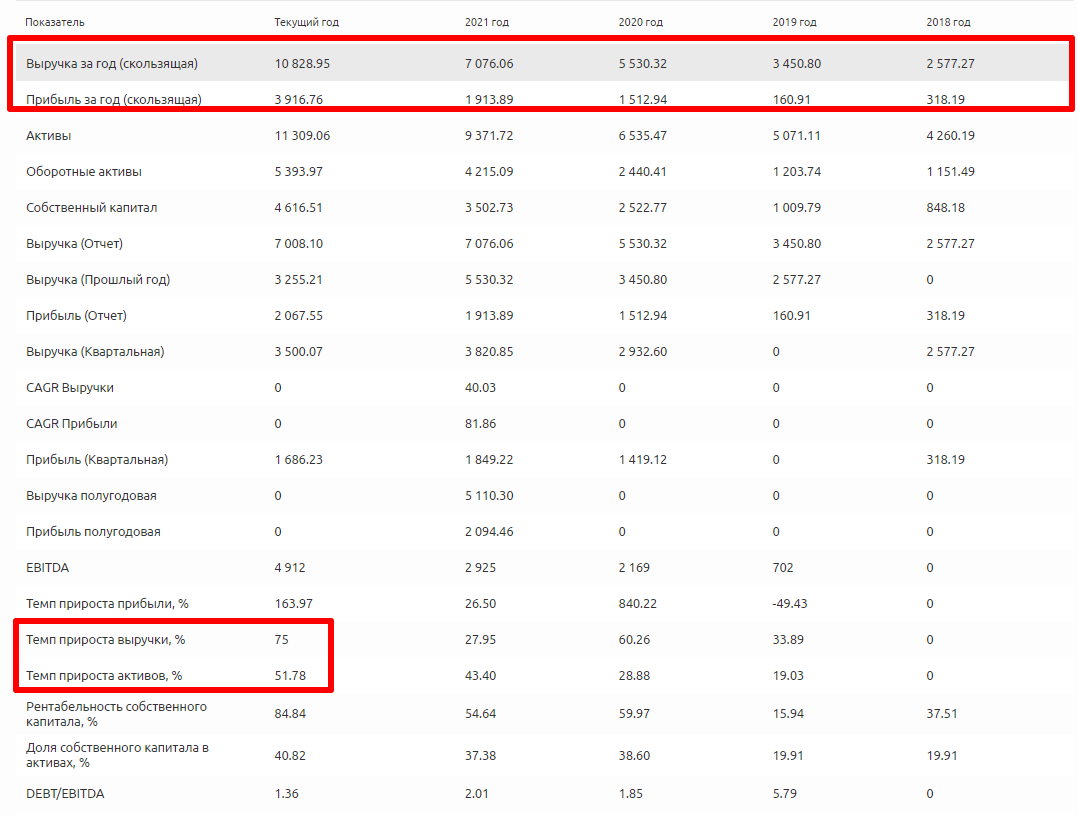
Task: Click the "Выручка за год (скользящая)" row label
Action: coord(112,63)
